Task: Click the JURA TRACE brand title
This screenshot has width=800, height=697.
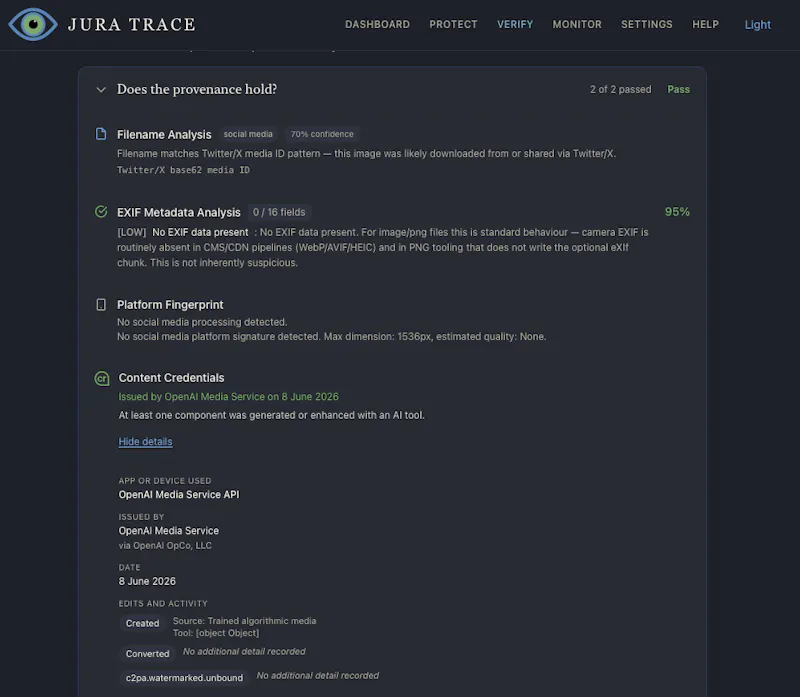Action: (132, 24)
